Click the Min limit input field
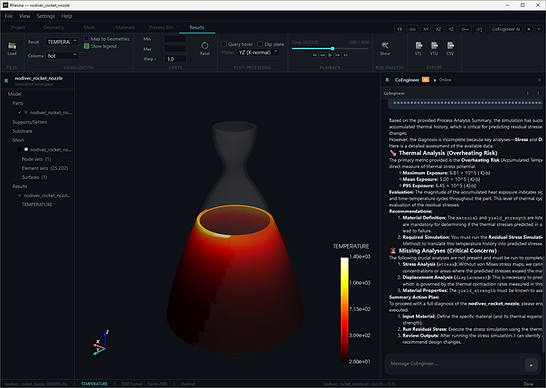The image size is (546, 388). 175,39
